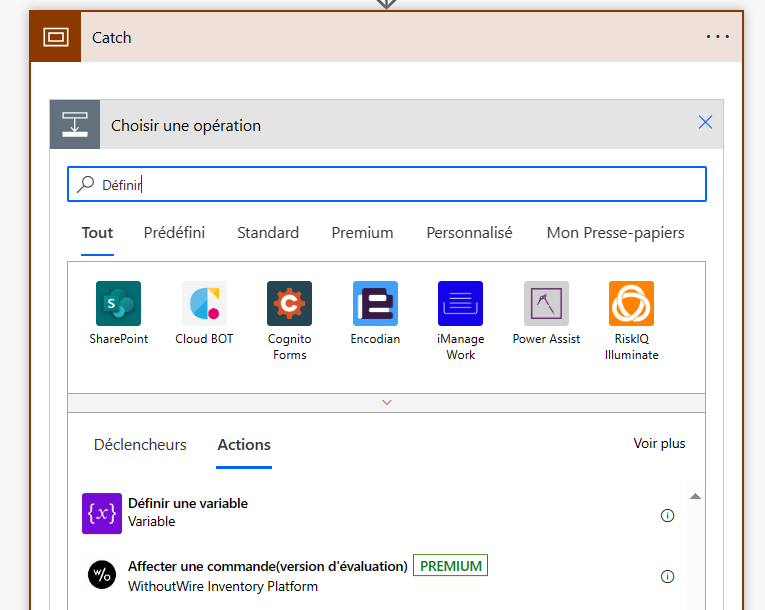The width and height of the screenshot is (765, 610).
Task: Click the WithoutWire Inventory Platform icon
Action: pyautogui.click(x=102, y=575)
